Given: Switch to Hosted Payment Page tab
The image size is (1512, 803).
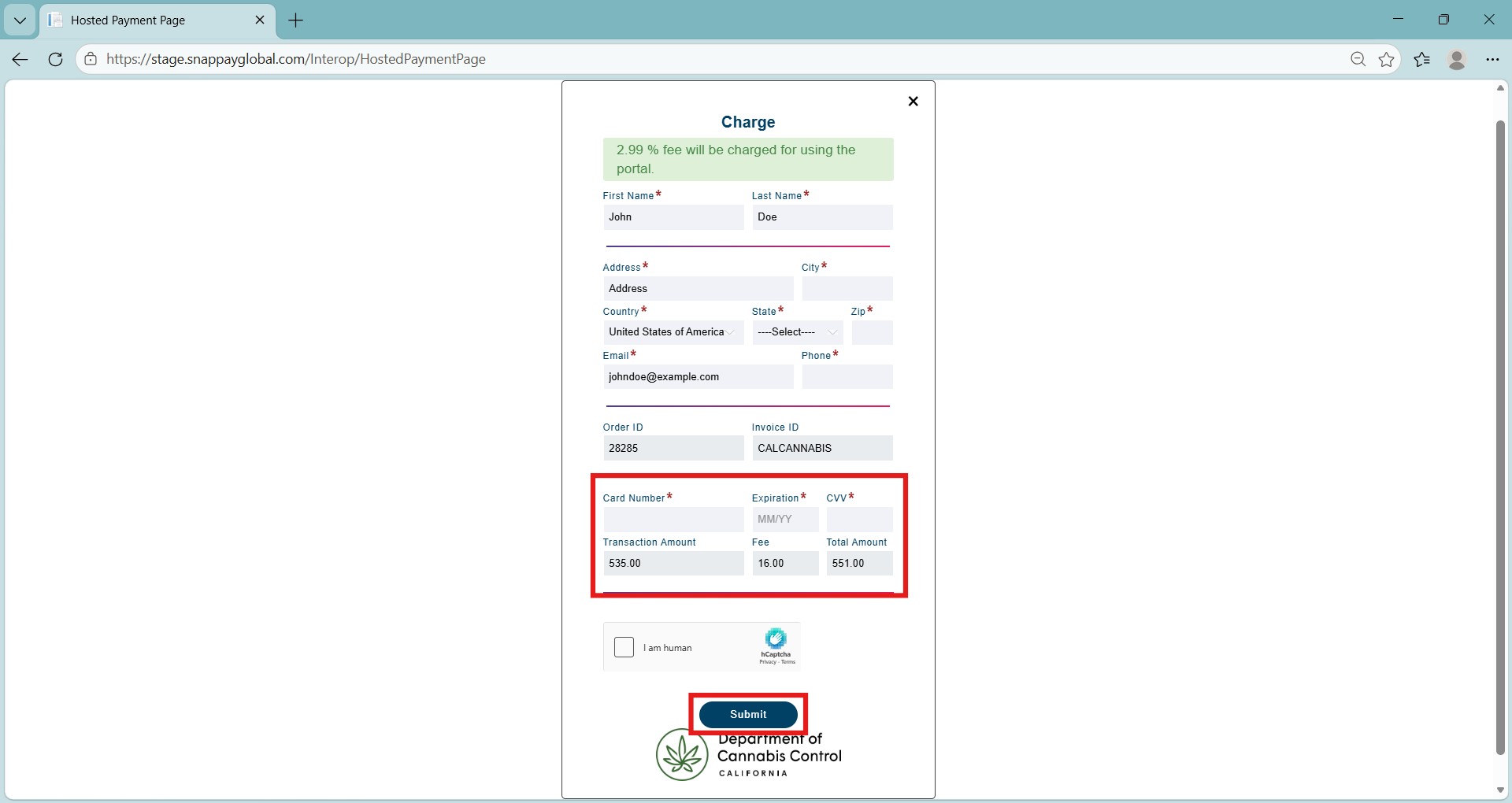Looking at the screenshot, I should (157, 20).
